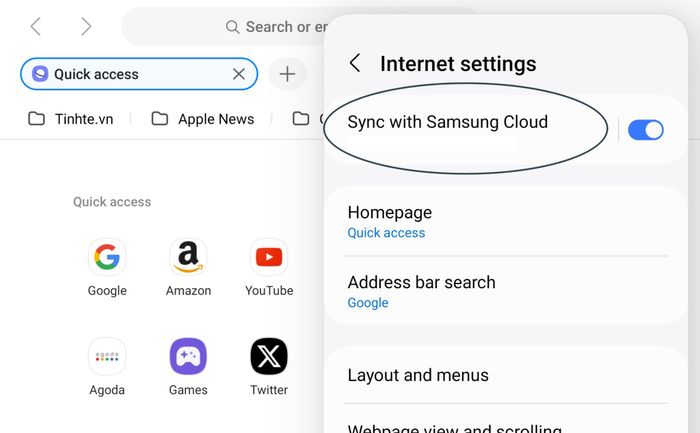
Task: Open Google quick access shortcut
Action: coord(107,267)
